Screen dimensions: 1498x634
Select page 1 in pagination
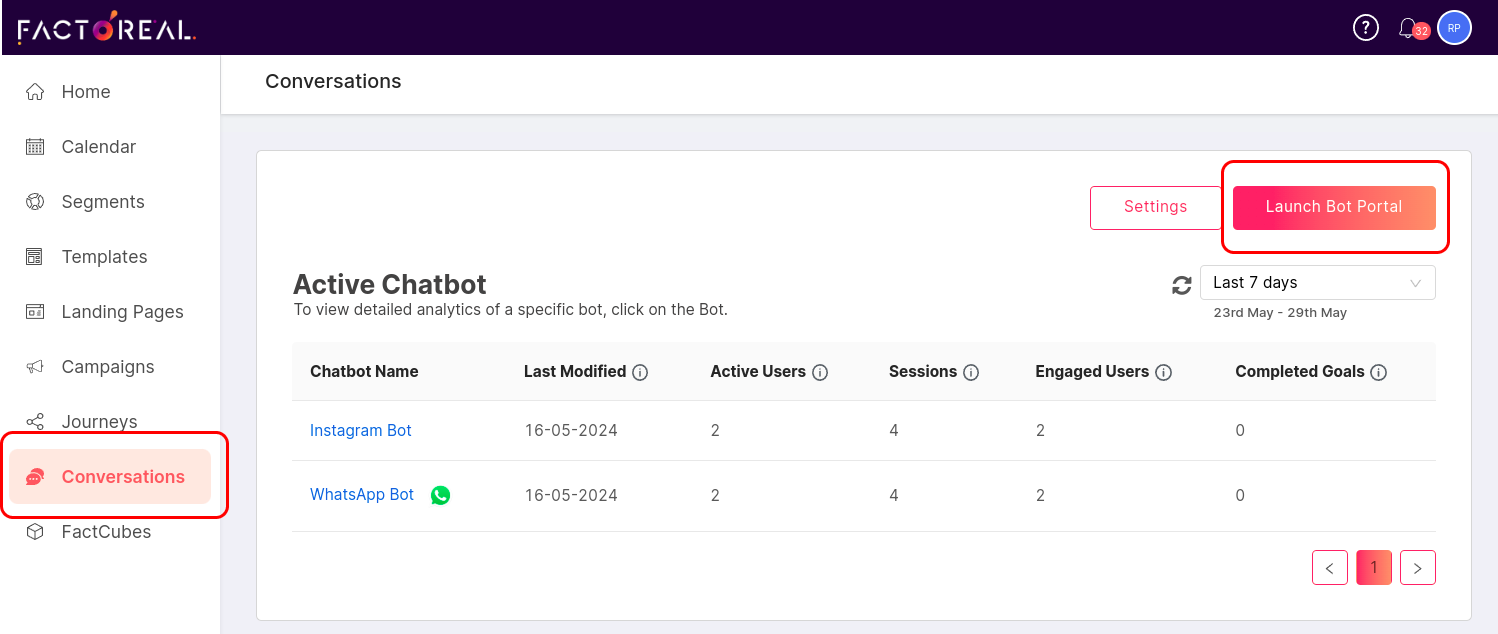pyautogui.click(x=1373, y=567)
